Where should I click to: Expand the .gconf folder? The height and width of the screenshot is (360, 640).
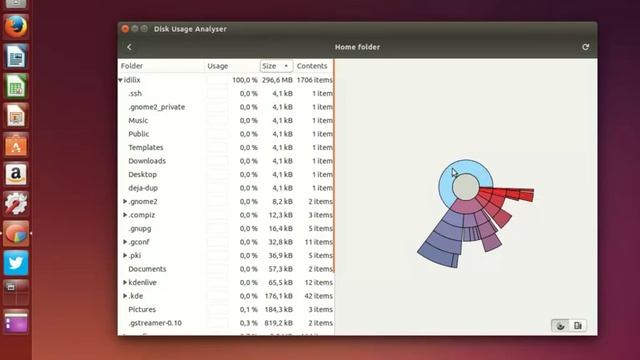(125, 242)
